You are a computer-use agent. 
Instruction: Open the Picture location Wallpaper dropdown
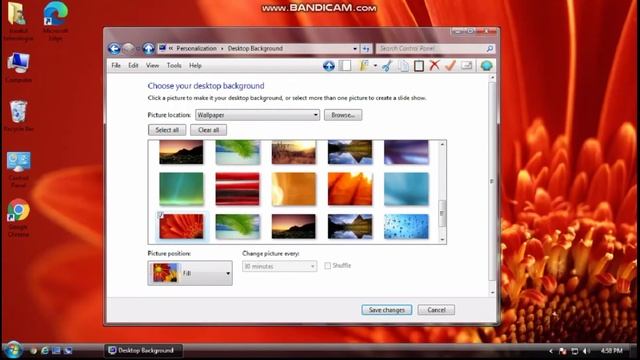pos(257,115)
